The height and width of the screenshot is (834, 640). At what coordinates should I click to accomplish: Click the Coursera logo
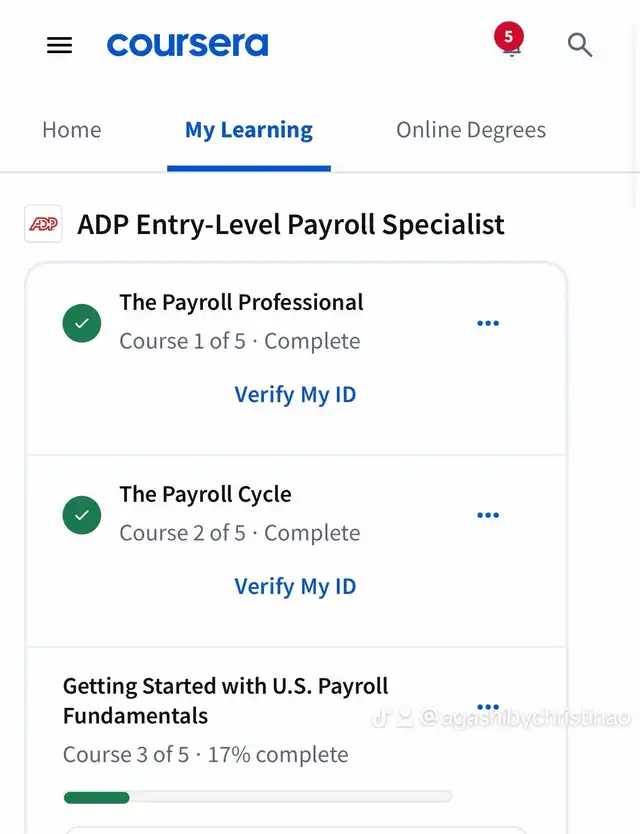click(187, 45)
